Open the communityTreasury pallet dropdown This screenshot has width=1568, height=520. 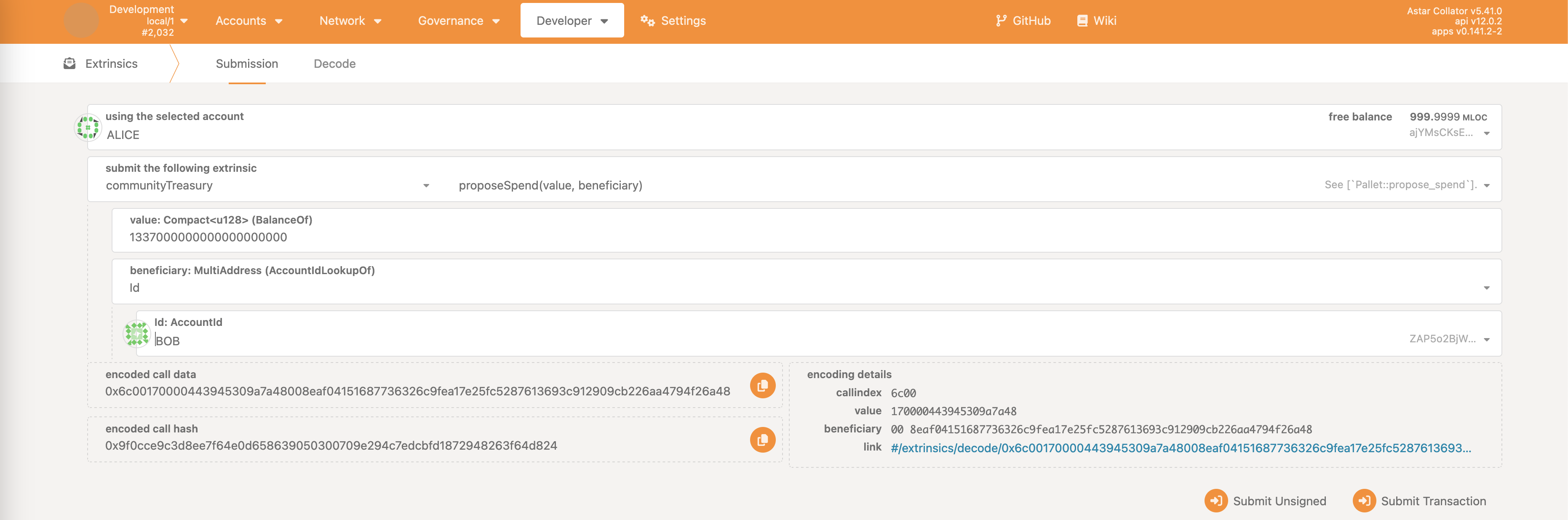point(425,186)
